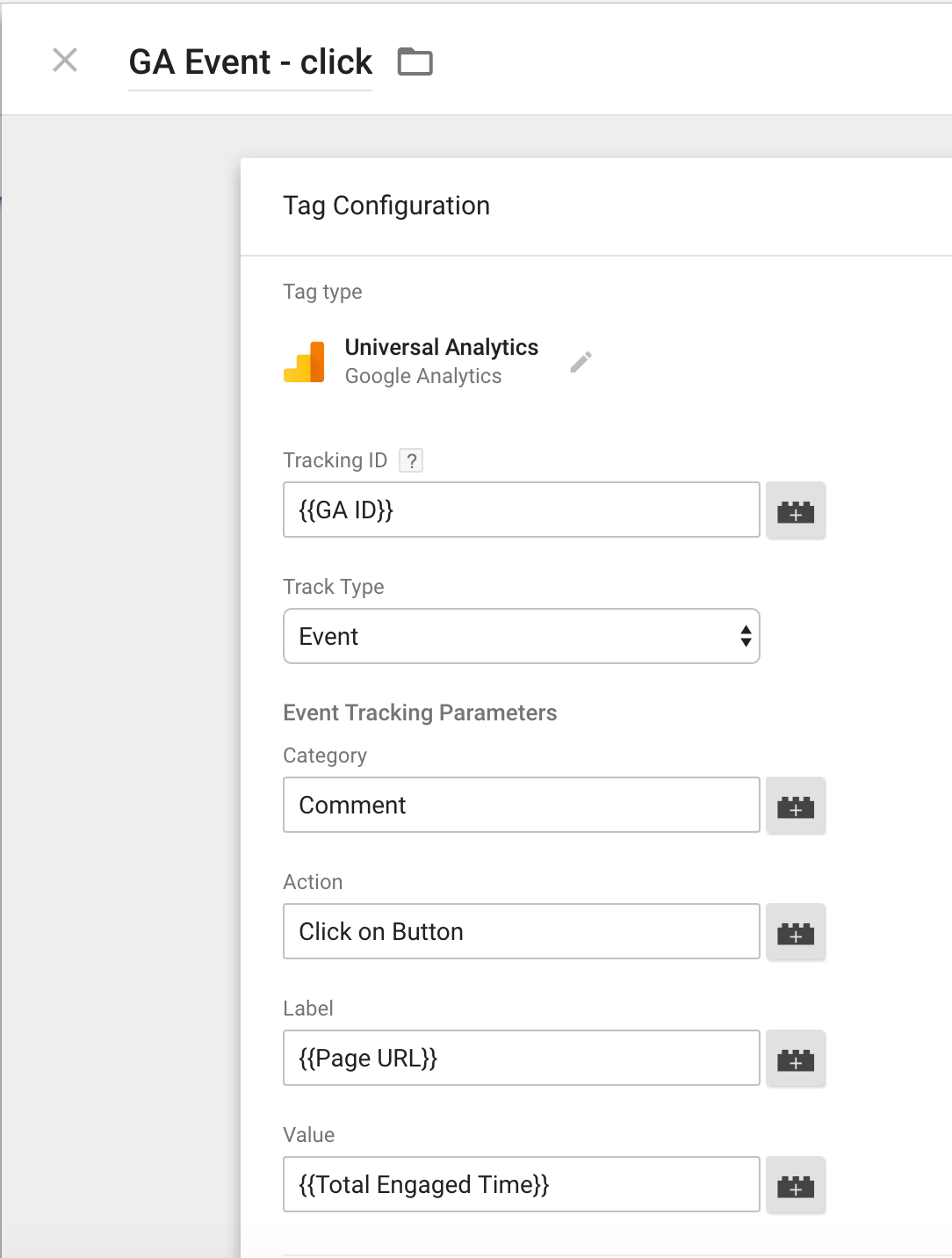
Task: Select the Universal Analytics tag type text
Action: pos(441,347)
